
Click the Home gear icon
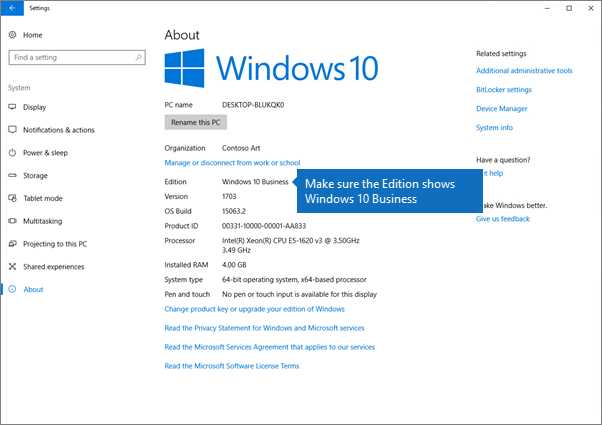pyautogui.click(x=12, y=35)
